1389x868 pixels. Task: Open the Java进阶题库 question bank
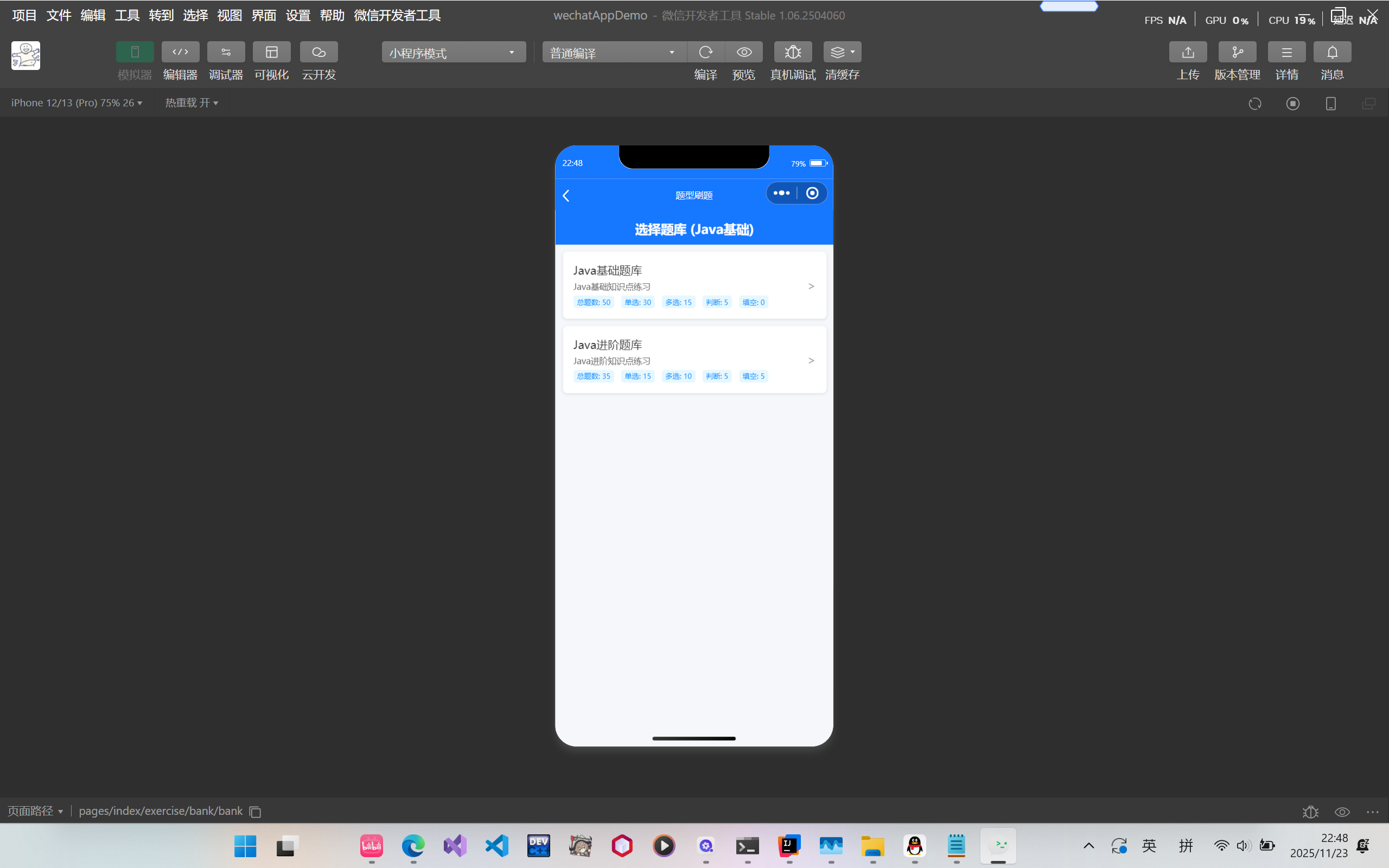point(694,360)
